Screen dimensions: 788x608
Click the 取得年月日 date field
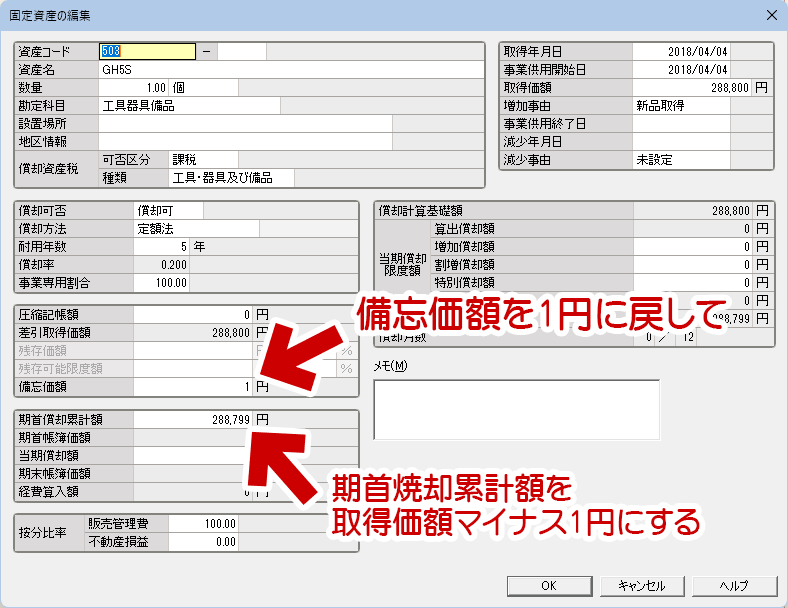pyautogui.click(x=681, y=52)
